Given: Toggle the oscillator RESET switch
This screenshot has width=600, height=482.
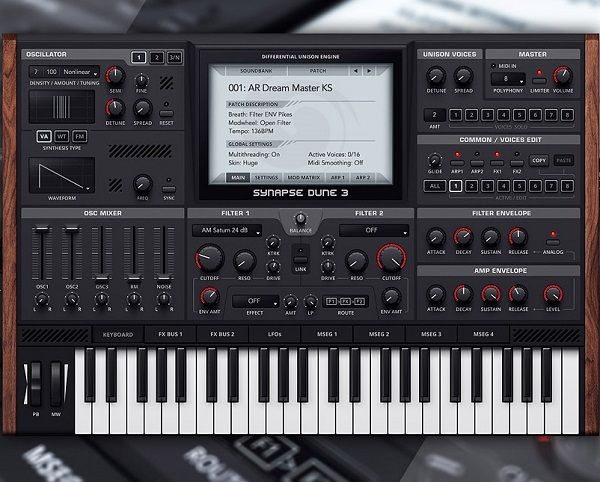Looking at the screenshot, I should (x=166, y=114).
